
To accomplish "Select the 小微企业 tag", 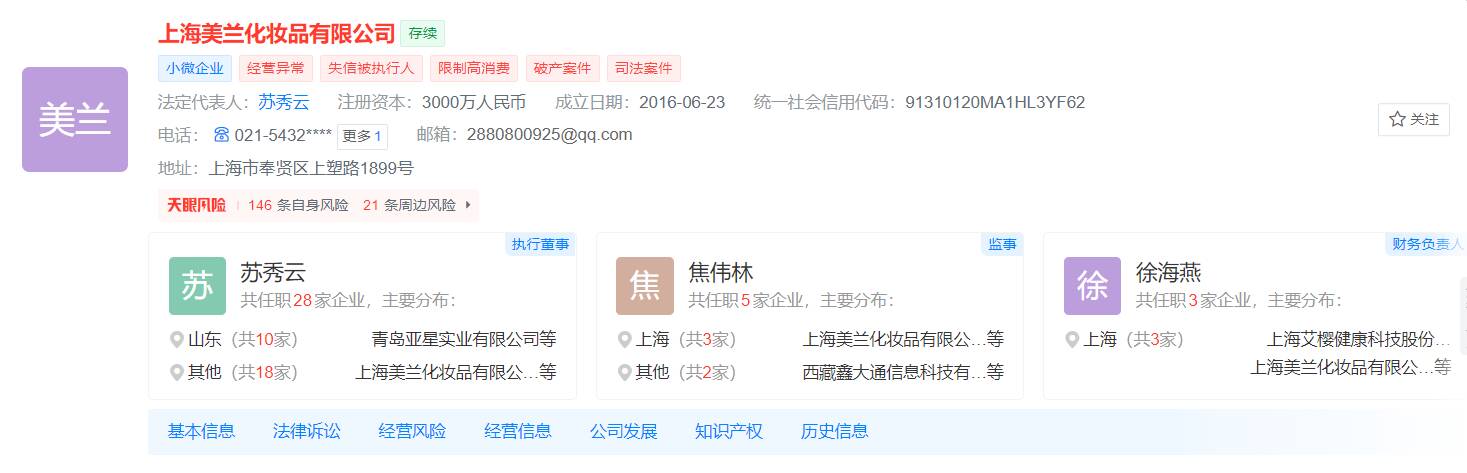I will coord(195,68).
